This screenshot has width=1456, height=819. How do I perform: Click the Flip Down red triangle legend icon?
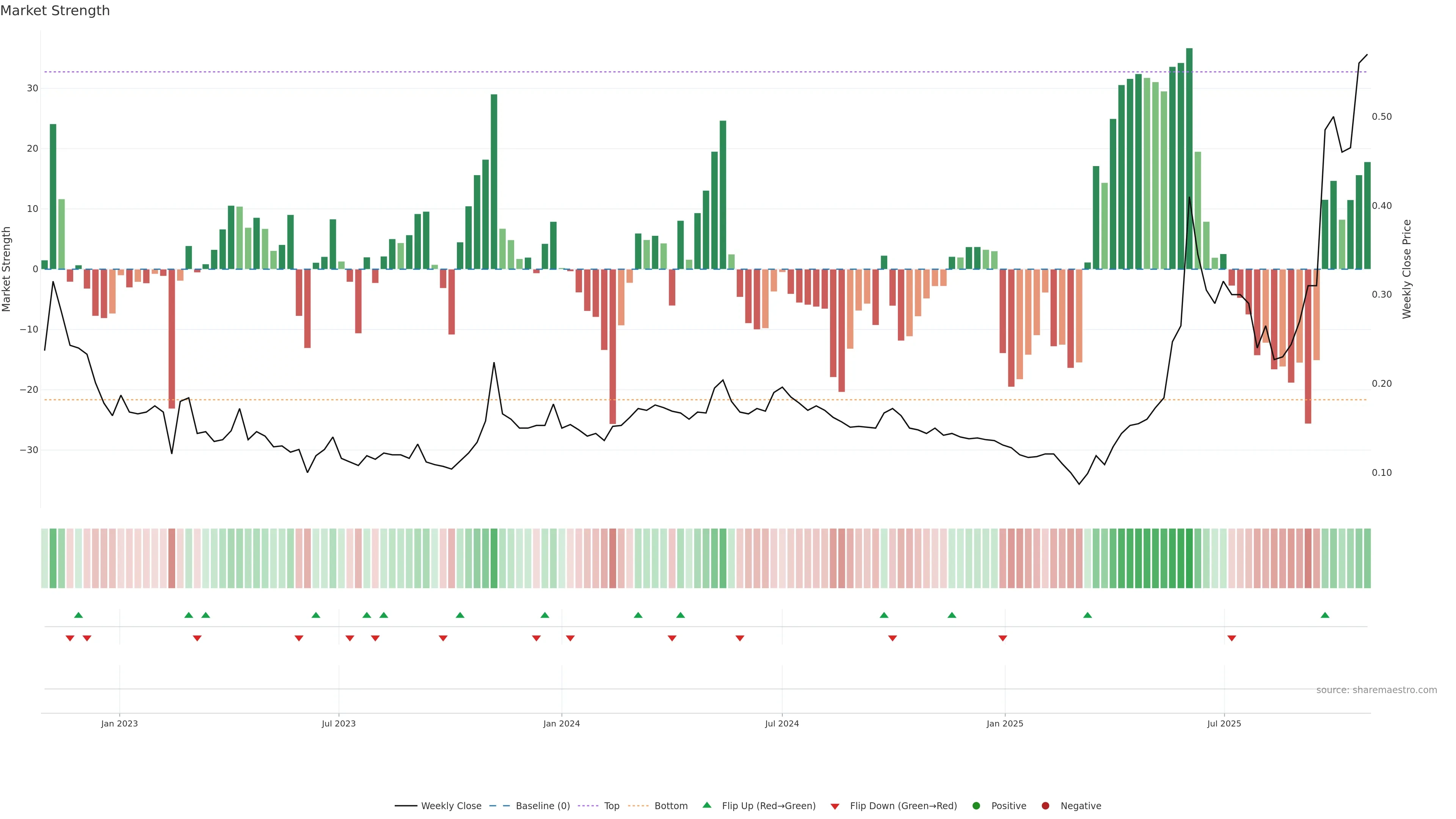coord(835,806)
